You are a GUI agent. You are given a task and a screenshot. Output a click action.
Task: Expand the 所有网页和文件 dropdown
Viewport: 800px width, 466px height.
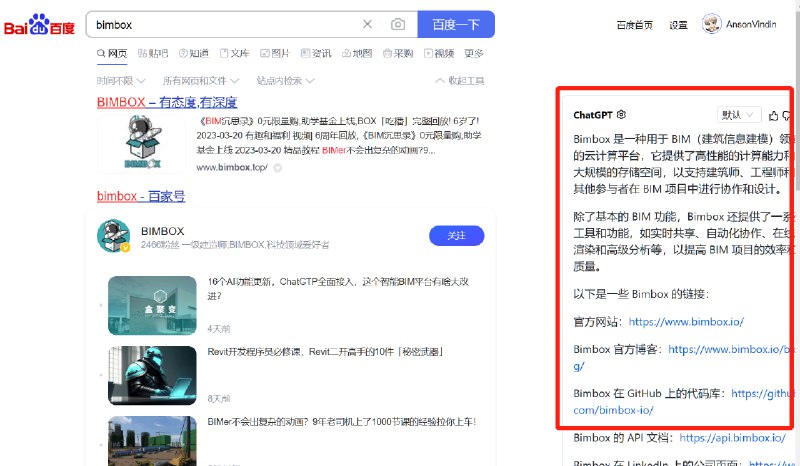(201, 81)
